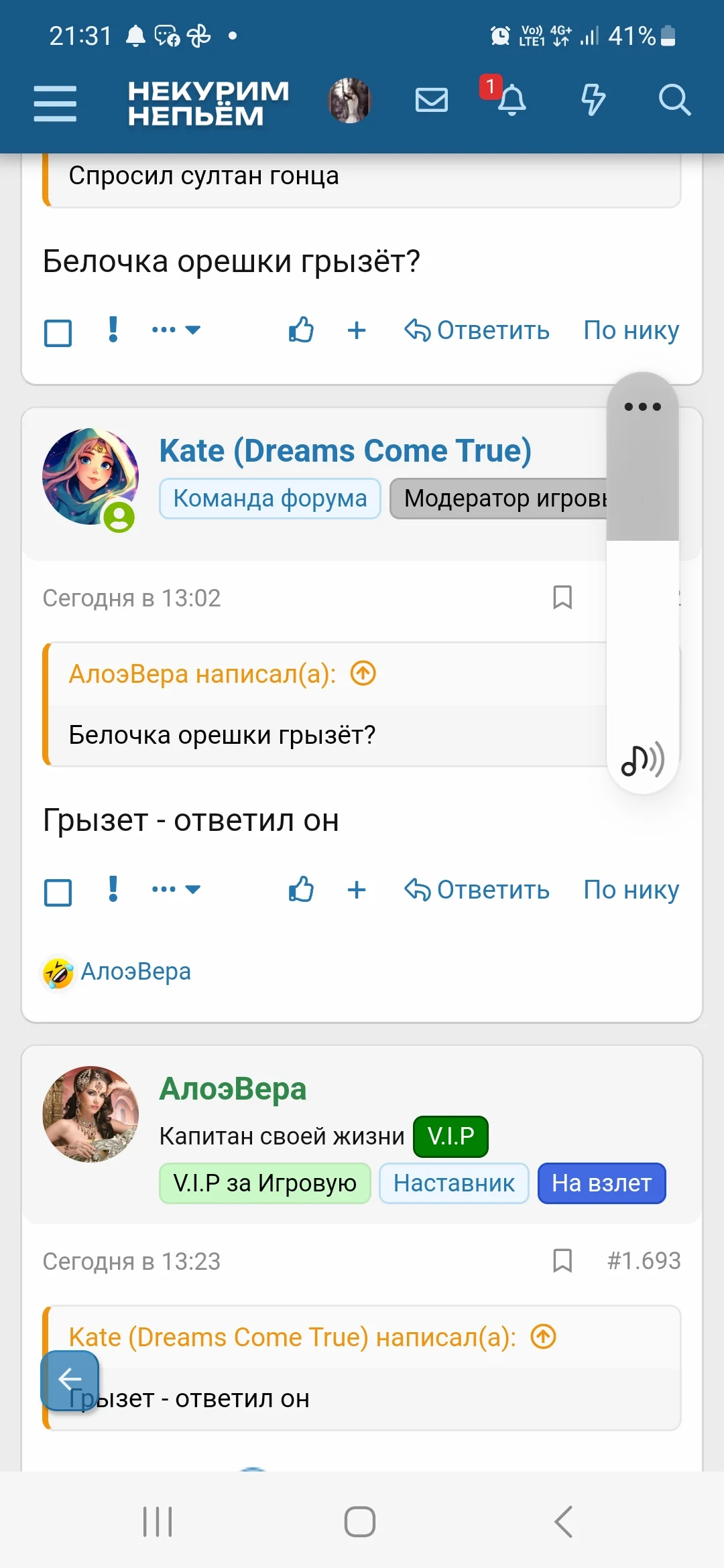Tick the checkbox under "Белочка орешки грызёт?" post

[58, 332]
